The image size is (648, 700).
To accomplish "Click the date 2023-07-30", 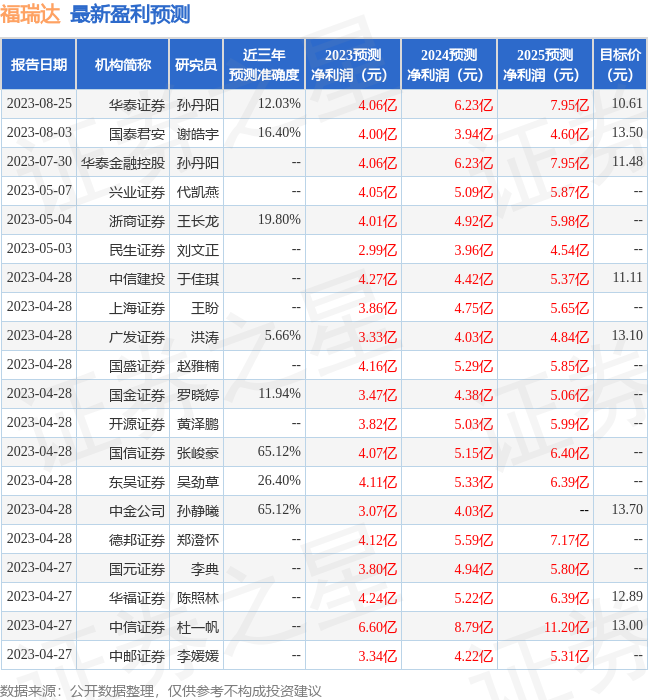I will [39, 162].
